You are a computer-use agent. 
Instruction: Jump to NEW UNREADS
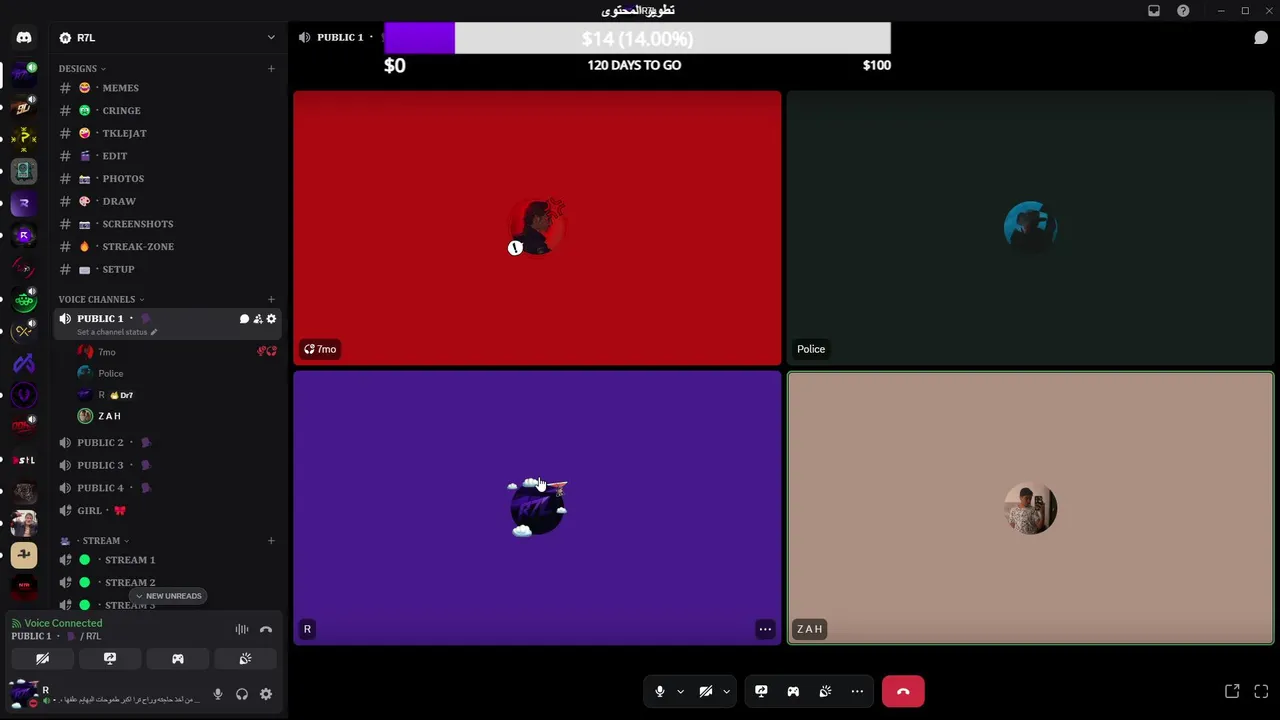168,596
